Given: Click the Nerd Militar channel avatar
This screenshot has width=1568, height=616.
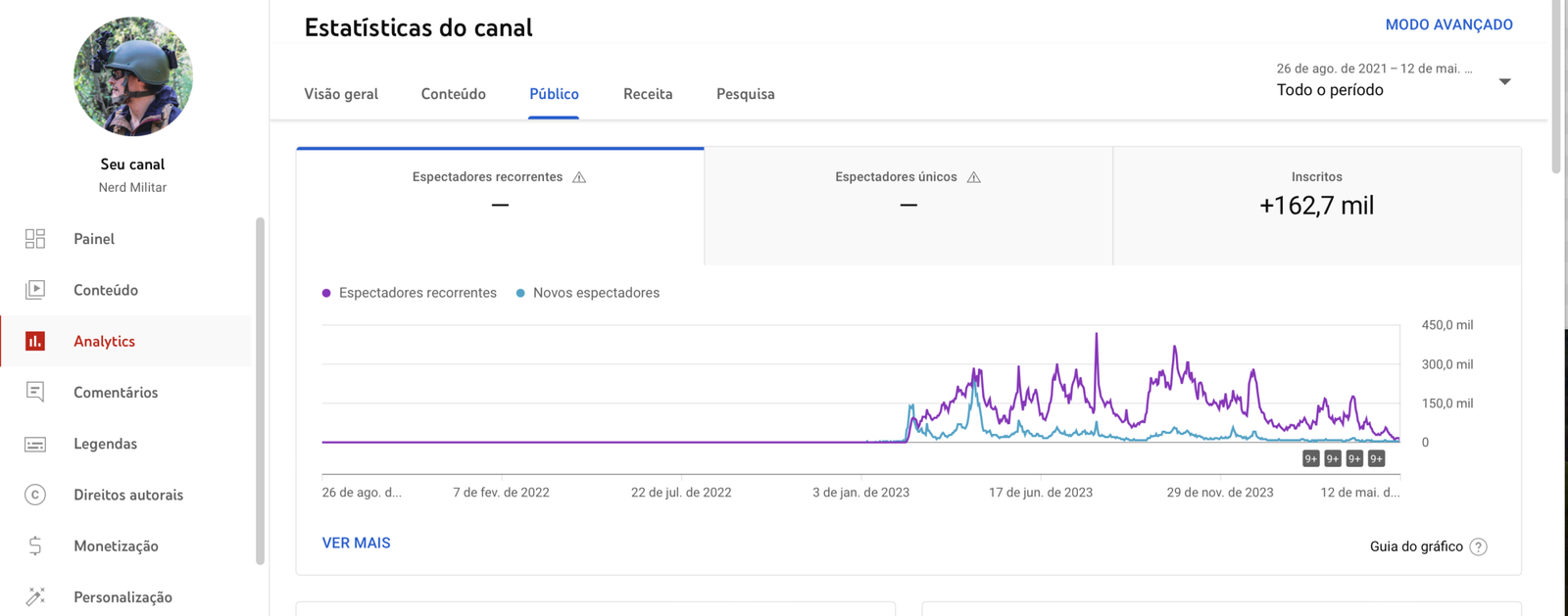Looking at the screenshot, I should click(x=133, y=76).
